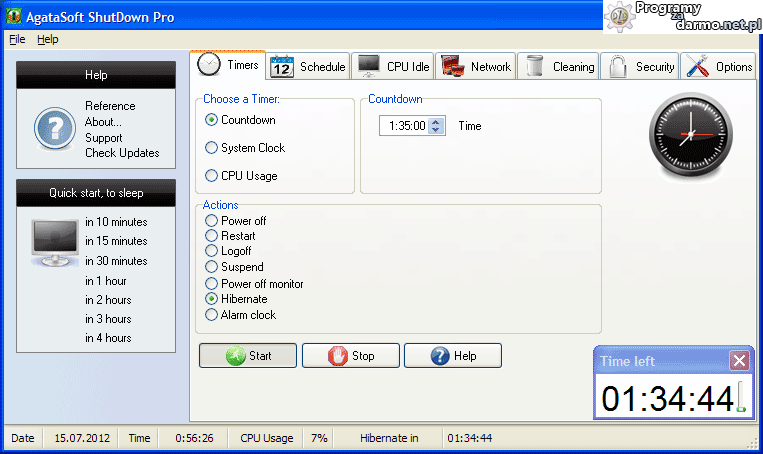The width and height of the screenshot is (763, 454).
Task: Click 'in 30 minutes' quick sleep link
Action: point(116,261)
